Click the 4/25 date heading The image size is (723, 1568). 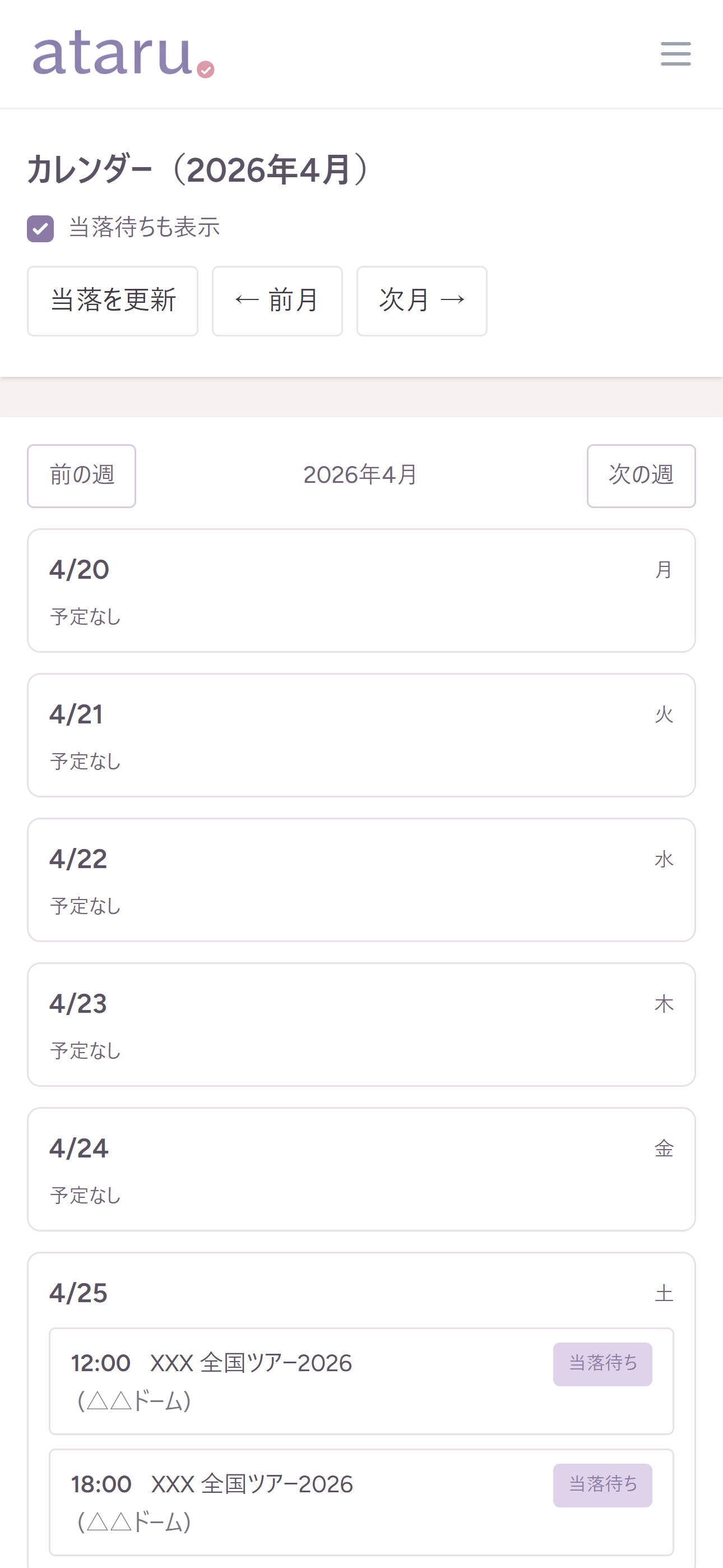(78, 1293)
